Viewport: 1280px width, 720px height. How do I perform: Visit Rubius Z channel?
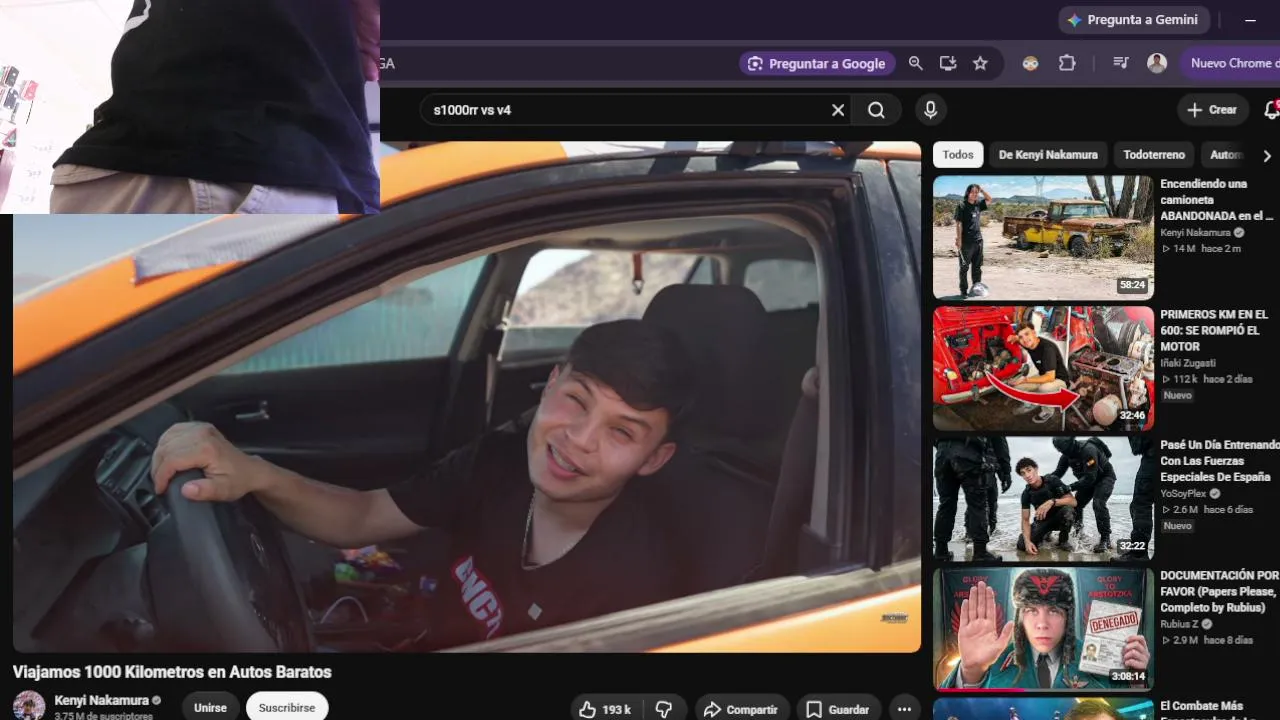[x=1179, y=624]
